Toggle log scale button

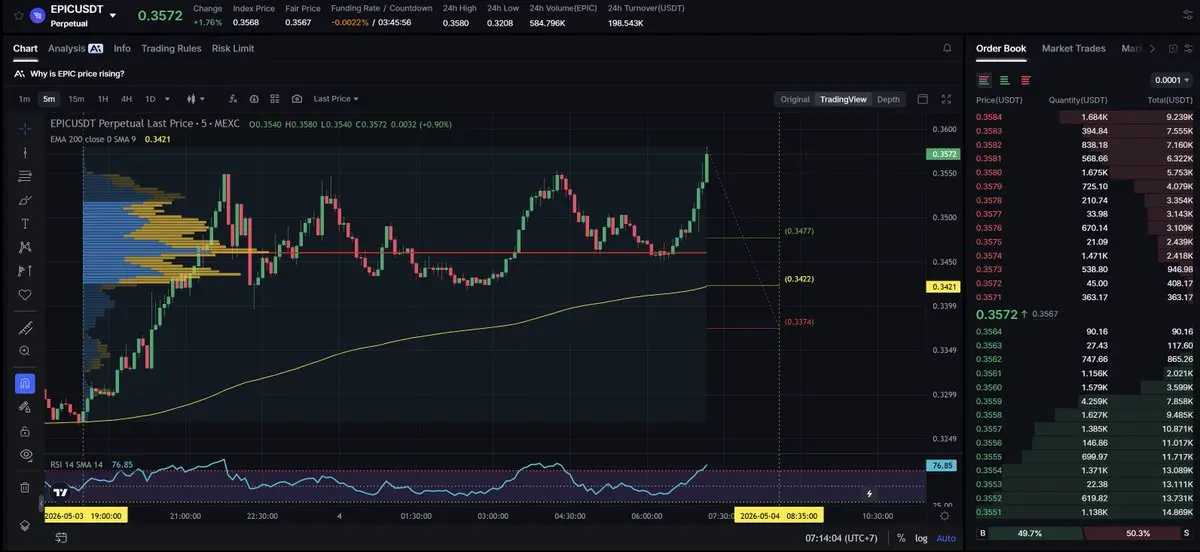point(921,538)
